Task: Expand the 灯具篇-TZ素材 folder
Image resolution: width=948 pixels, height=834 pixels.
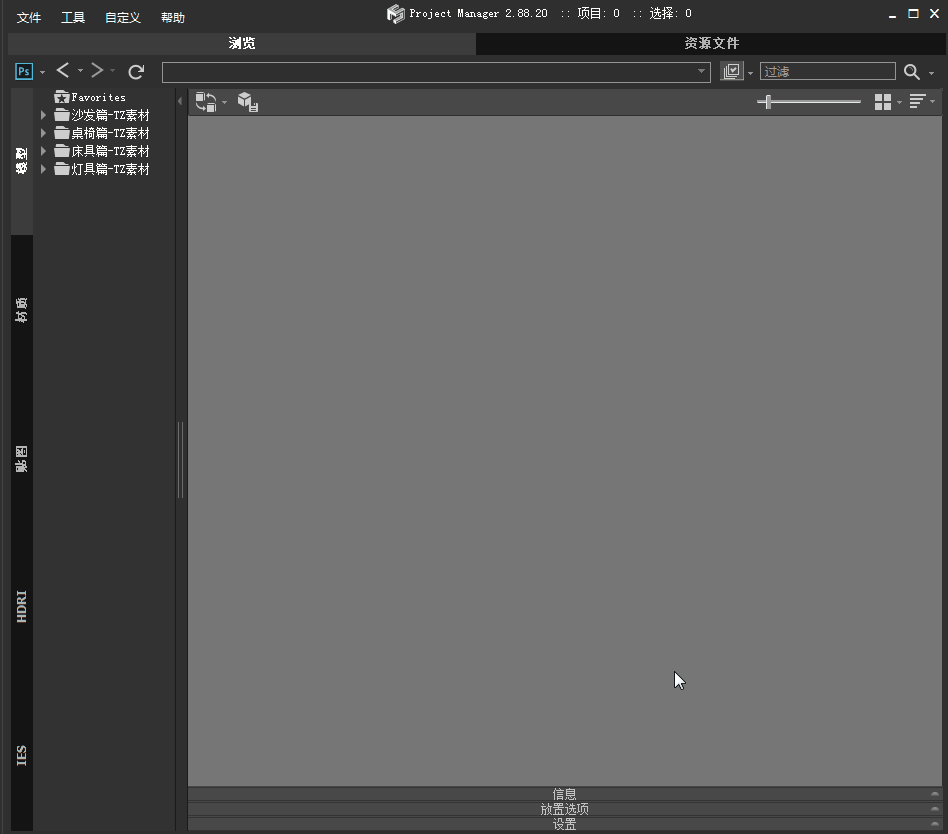Action: coord(44,169)
